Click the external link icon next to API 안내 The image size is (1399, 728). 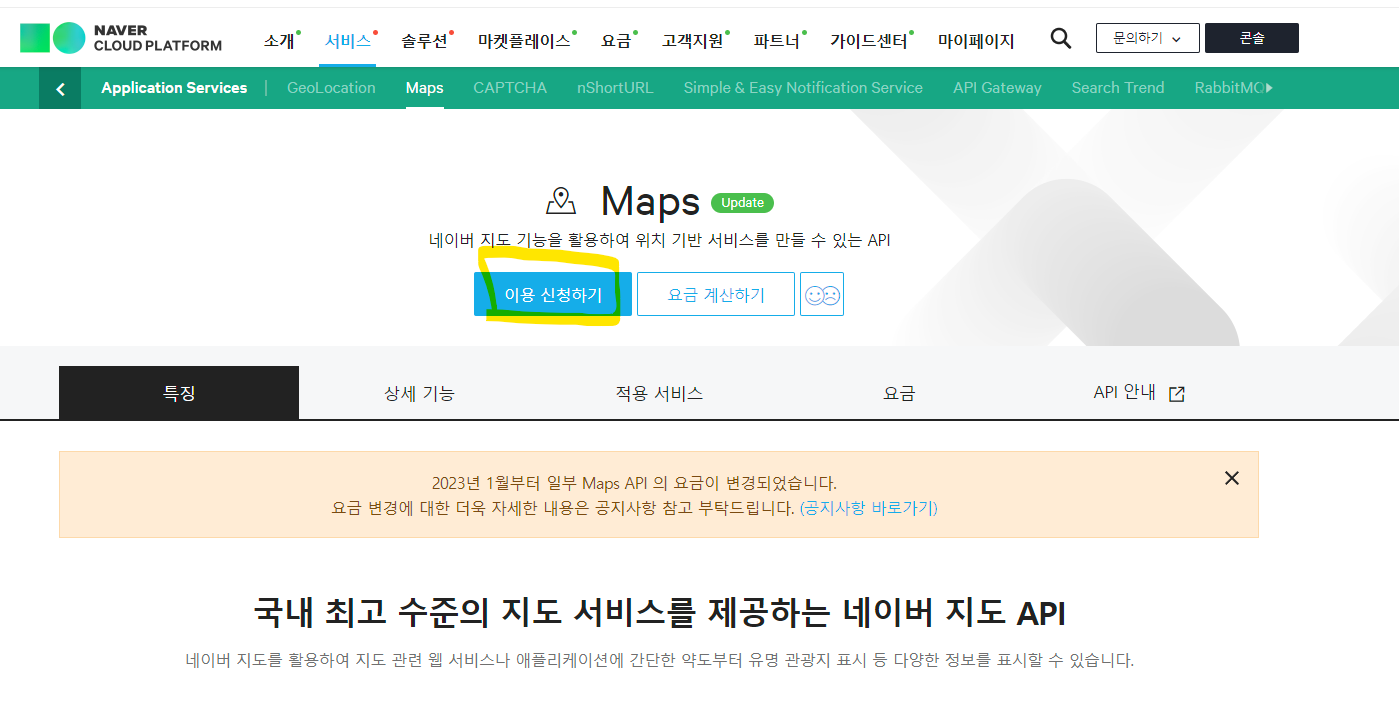[x=1177, y=394]
